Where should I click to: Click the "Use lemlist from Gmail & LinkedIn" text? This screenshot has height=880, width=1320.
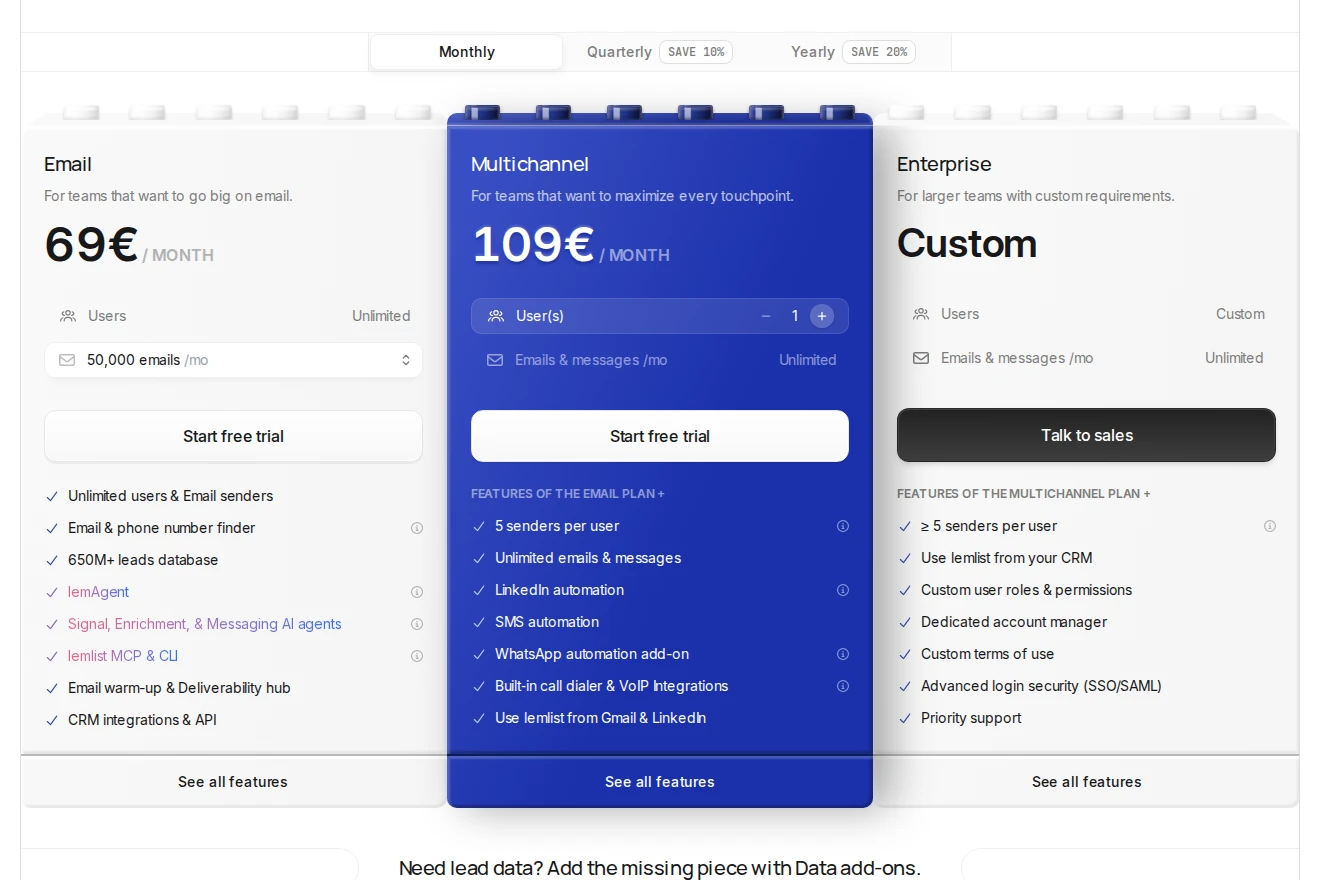600,718
